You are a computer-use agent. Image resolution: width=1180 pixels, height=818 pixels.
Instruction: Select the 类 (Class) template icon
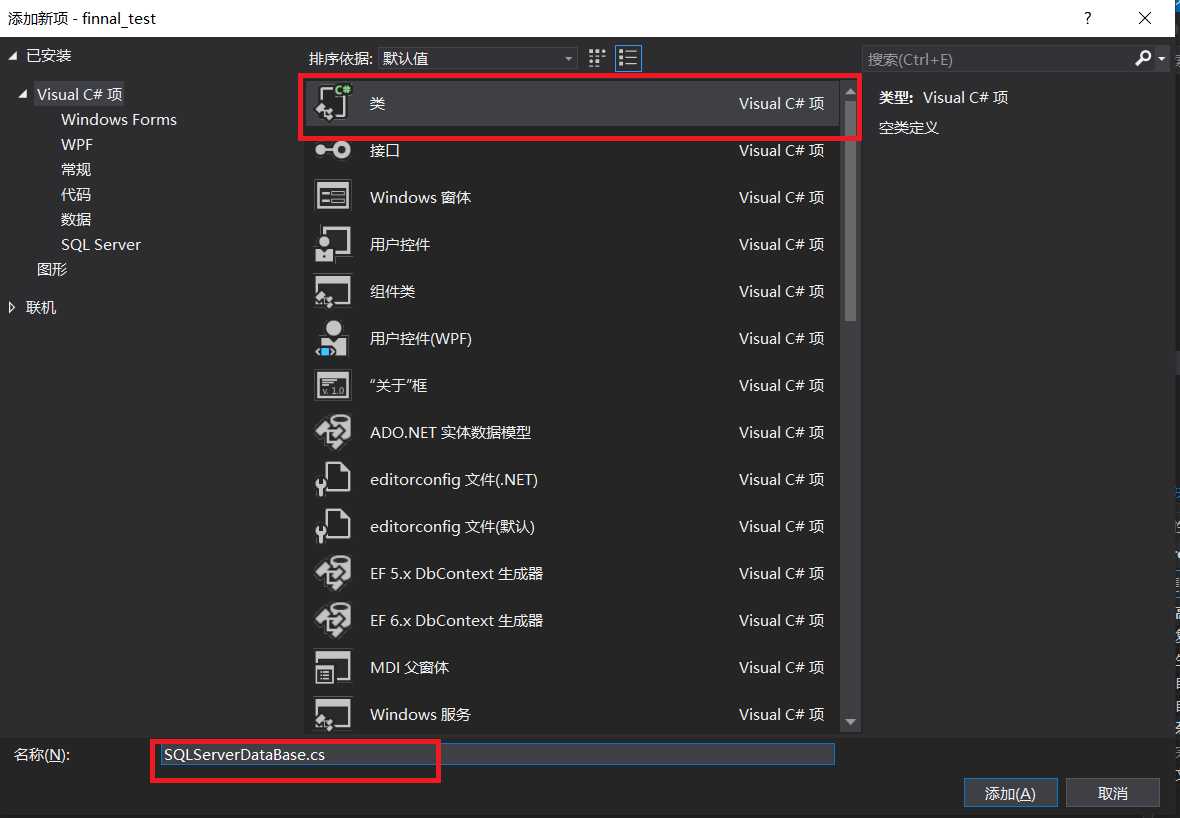(x=333, y=103)
